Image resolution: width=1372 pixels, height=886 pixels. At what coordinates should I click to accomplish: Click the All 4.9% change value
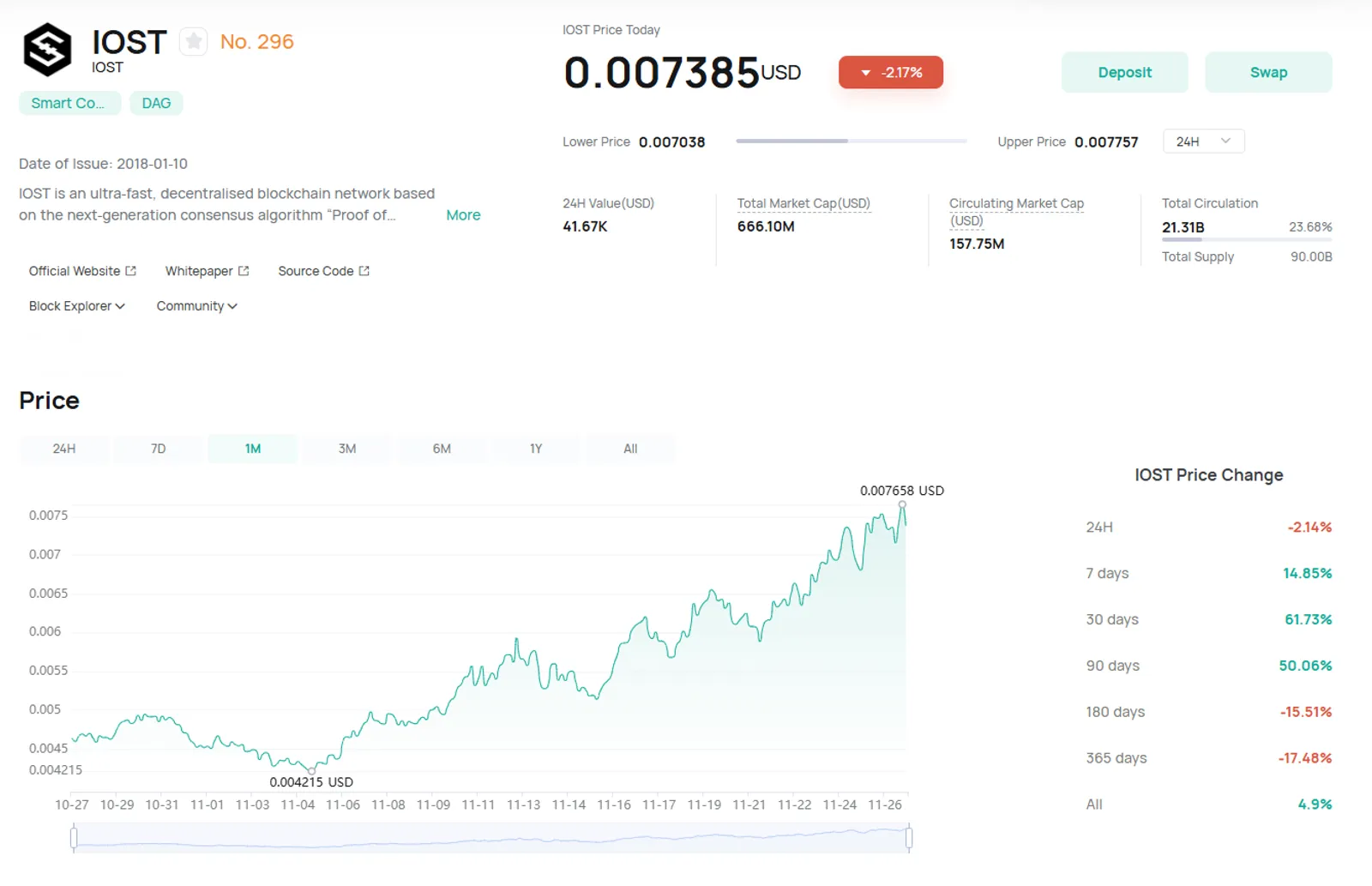pos(1315,805)
